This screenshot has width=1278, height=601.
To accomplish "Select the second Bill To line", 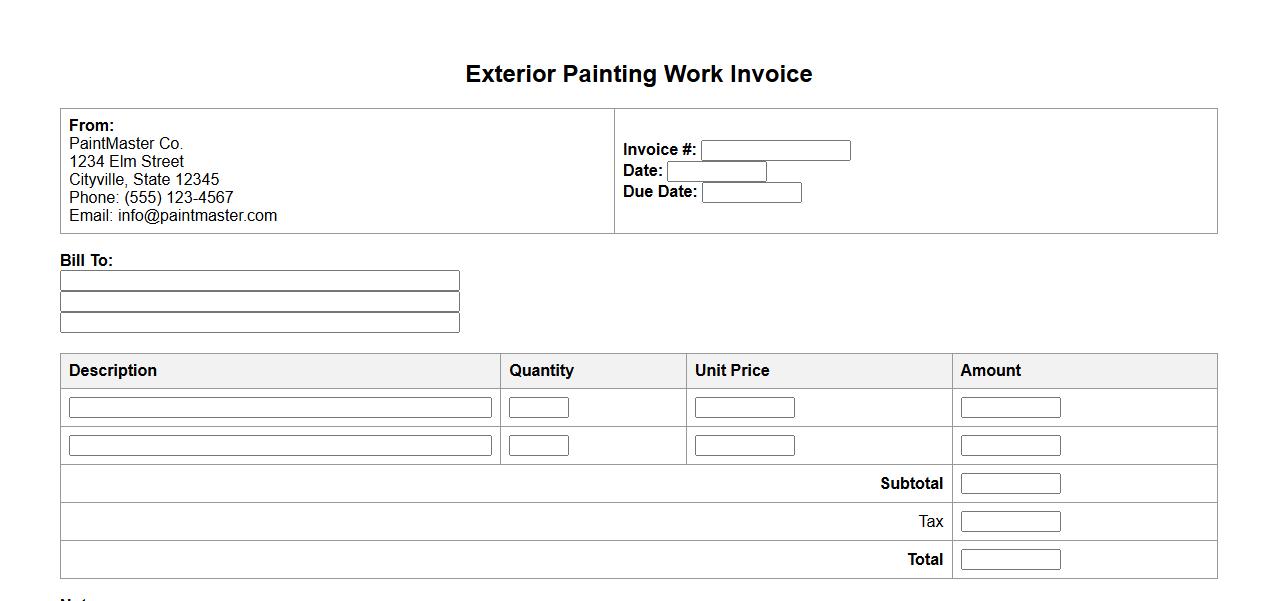I will point(260,302).
